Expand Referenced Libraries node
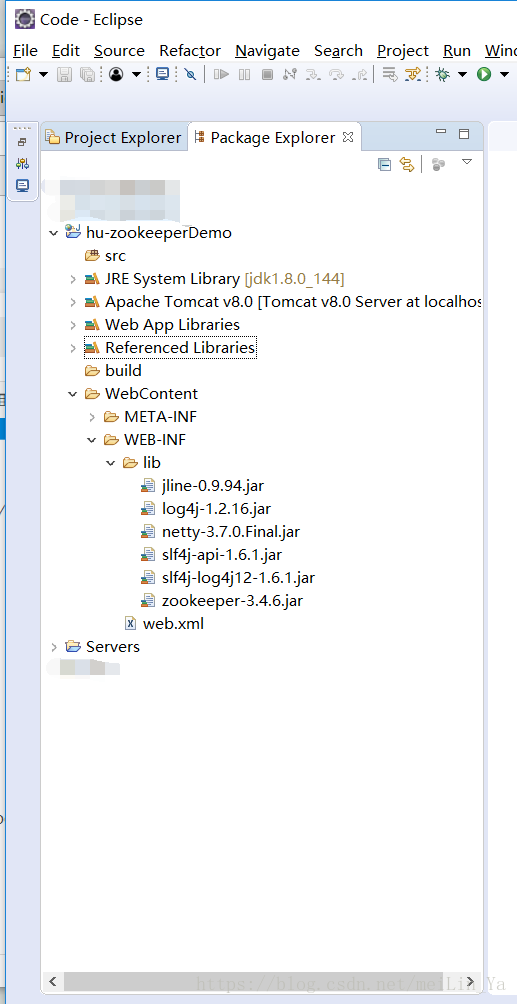 click(73, 348)
